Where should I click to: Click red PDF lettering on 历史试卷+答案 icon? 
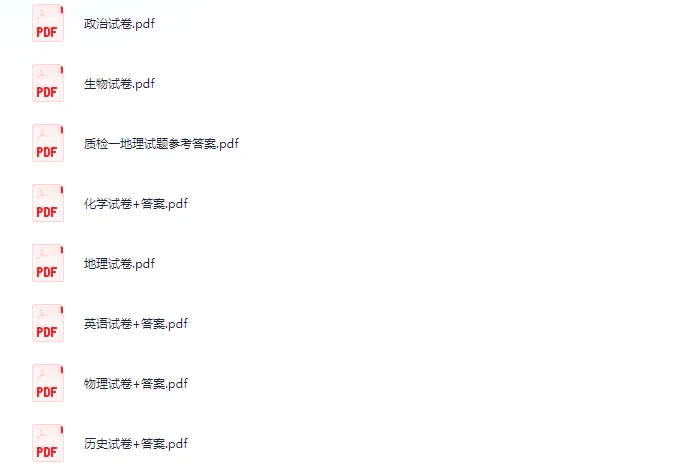coord(47,452)
